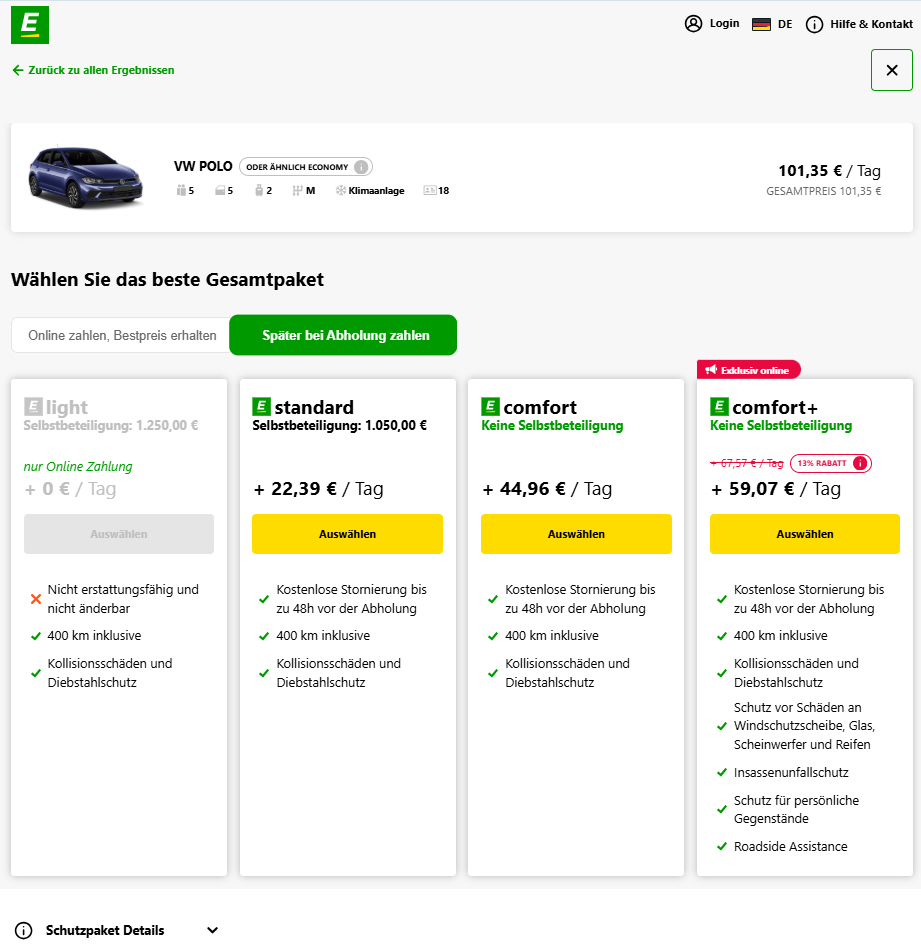
Task: Switch to Online zahlen, Bestpreis erhalten
Action: (x=122, y=335)
